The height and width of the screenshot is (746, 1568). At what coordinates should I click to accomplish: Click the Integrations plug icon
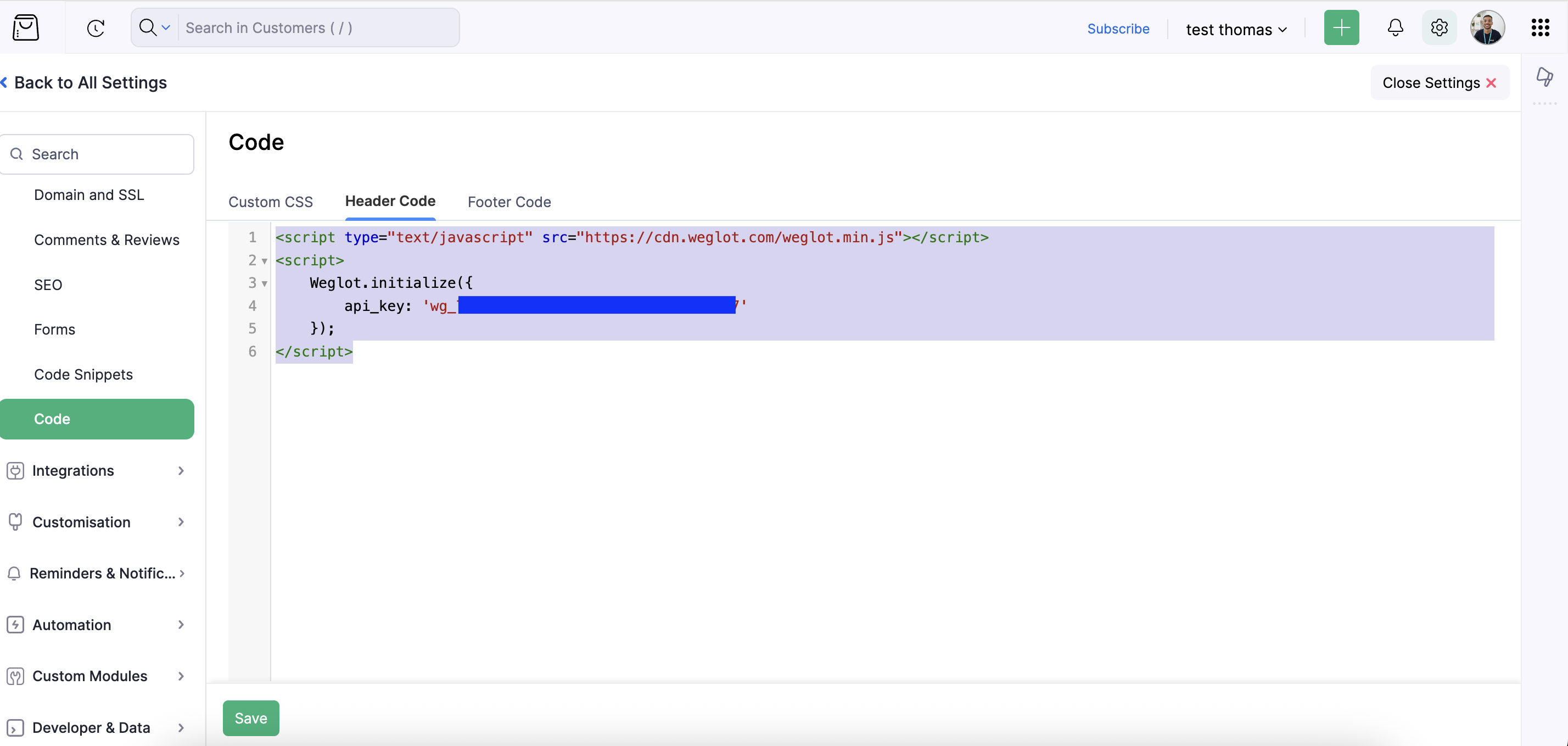point(15,471)
